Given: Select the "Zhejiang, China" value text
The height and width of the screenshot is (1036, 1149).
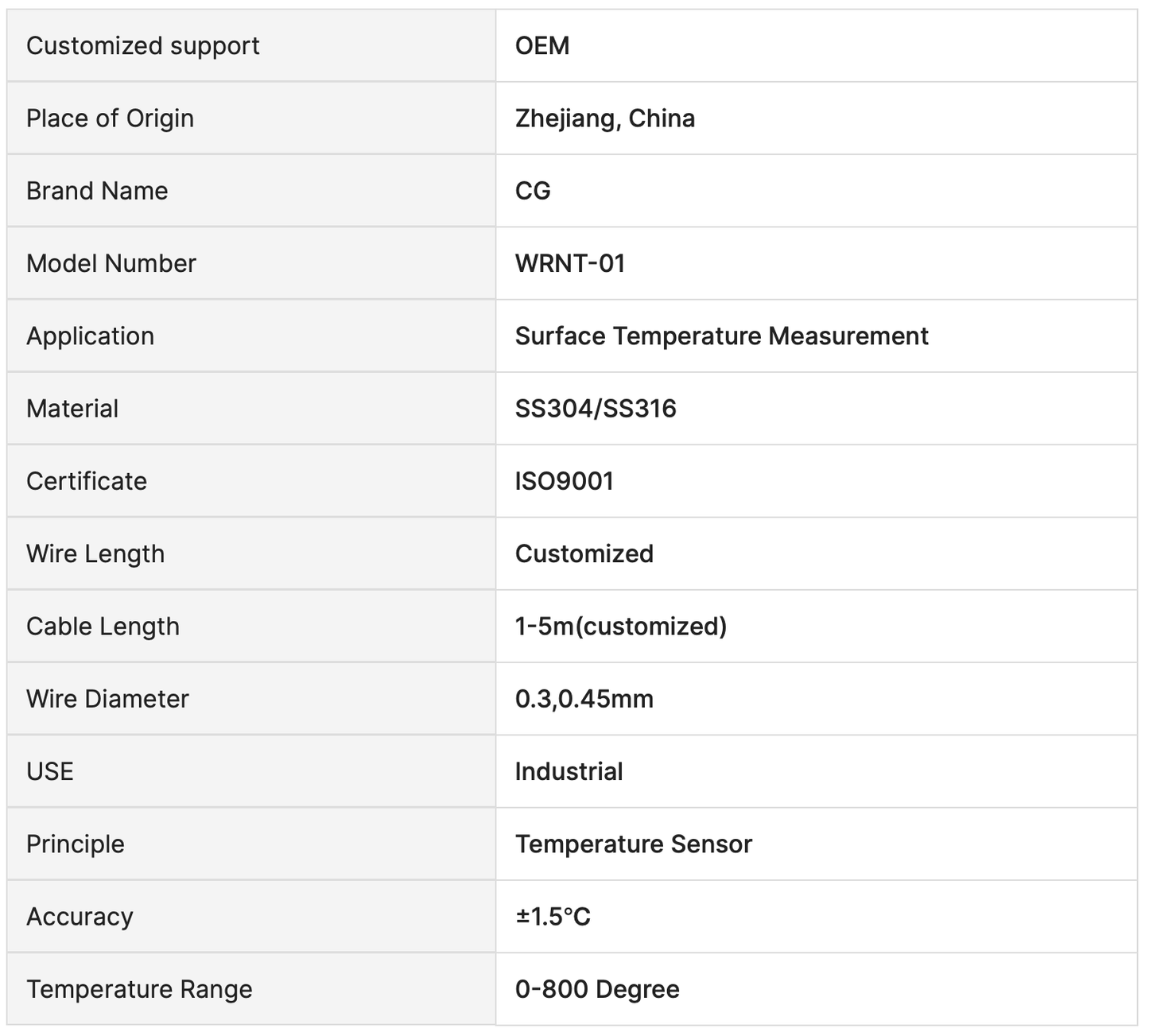Looking at the screenshot, I should [x=605, y=118].
